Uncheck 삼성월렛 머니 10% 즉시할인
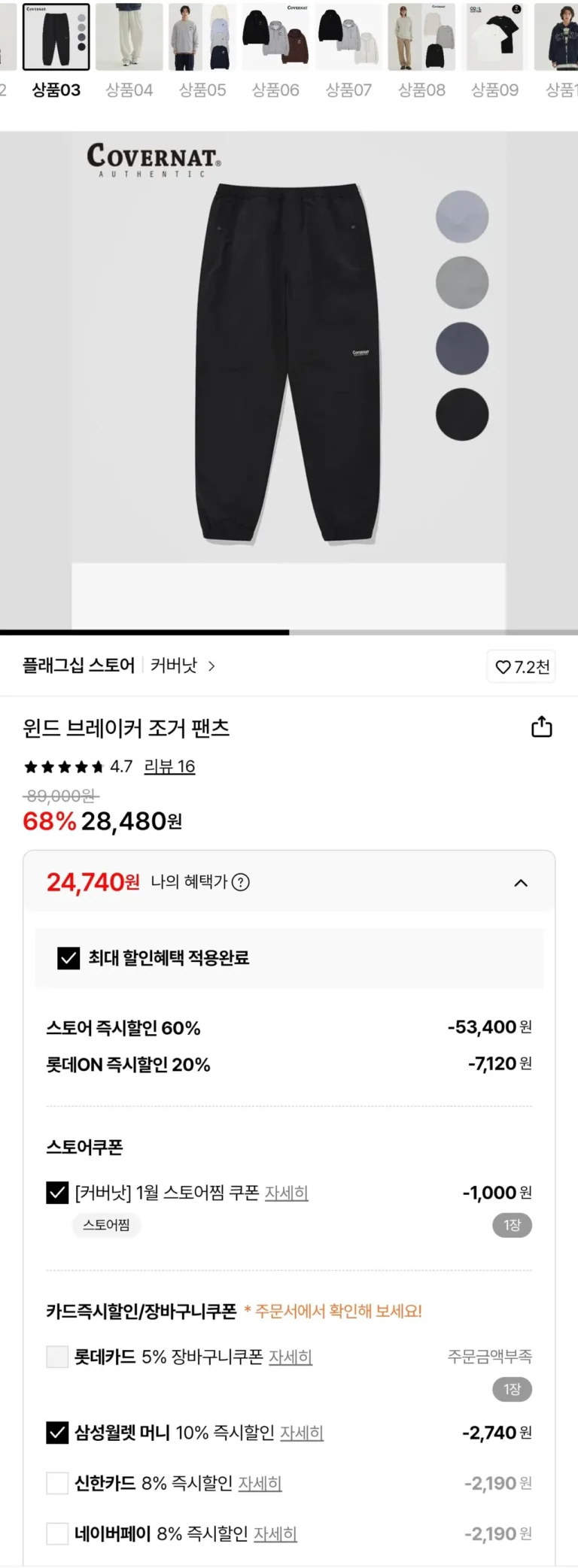This screenshot has height=1568, width=578. (57, 1433)
